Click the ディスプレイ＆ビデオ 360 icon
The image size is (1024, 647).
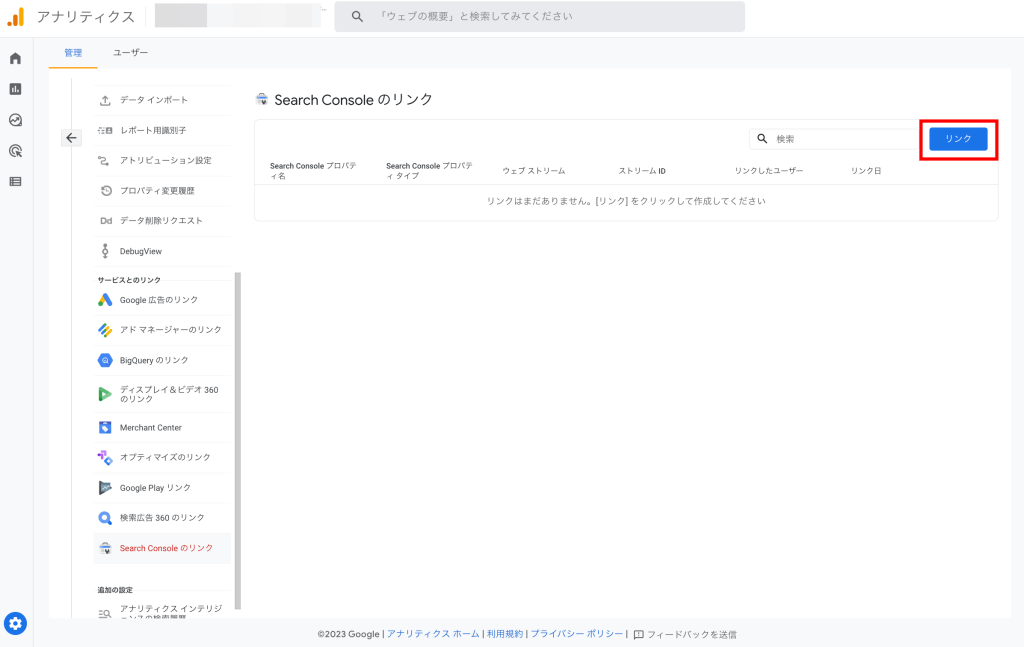pyautogui.click(x=104, y=394)
